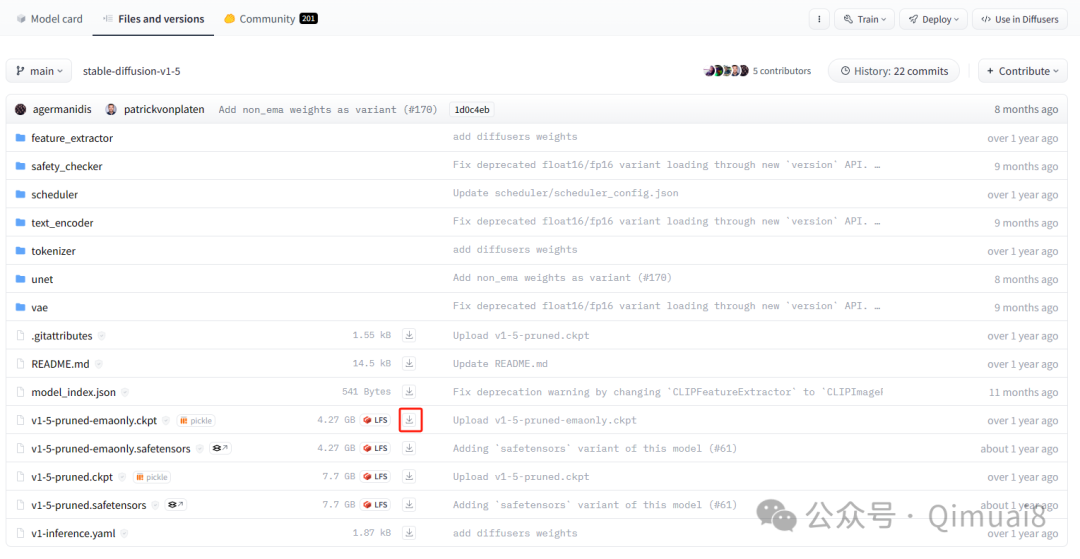Viewport: 1080px width, 559px height.
Task: Open v1-5-pruned-emaonly.safetensors file name
Action: click(111, 448)
